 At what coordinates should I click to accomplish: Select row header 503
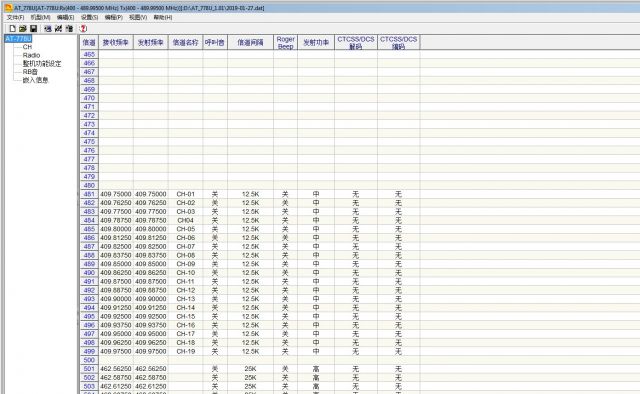[x=89, y=386]
